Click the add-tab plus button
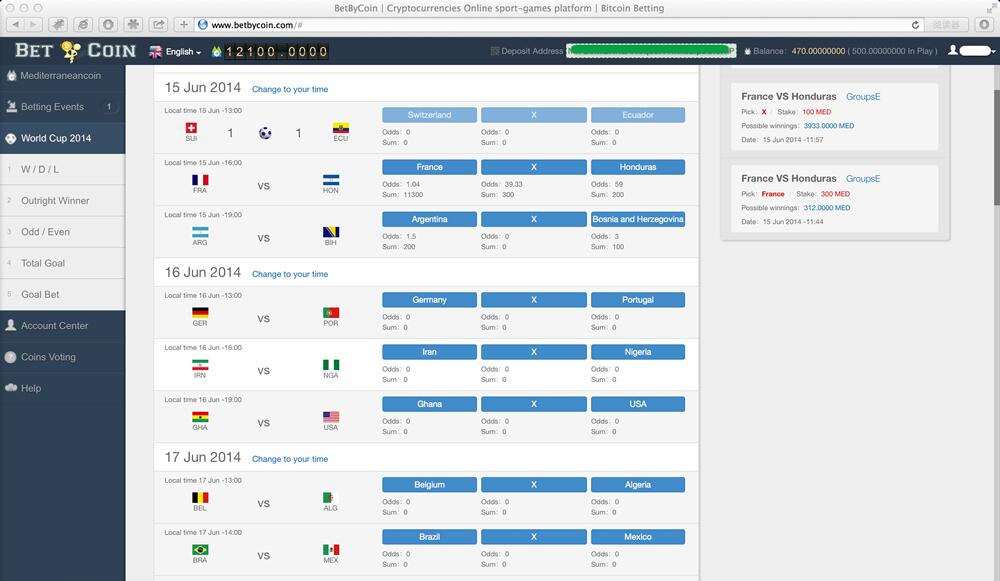Screen dimensions: 1000x581 tap(184, 25)
